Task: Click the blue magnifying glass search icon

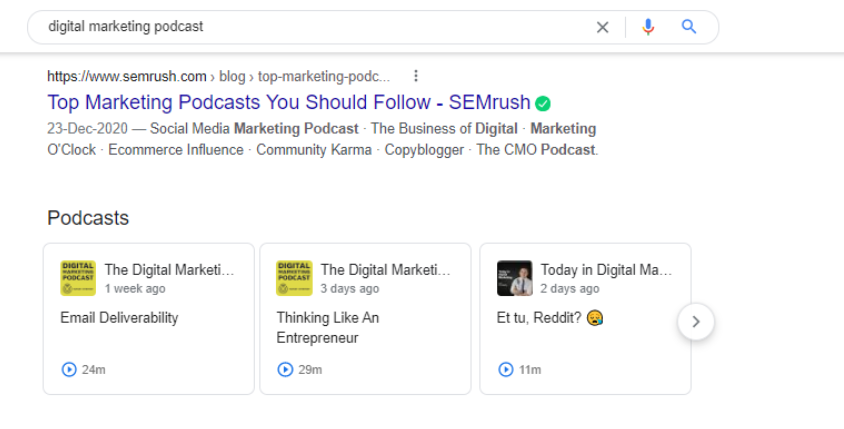Action: [689, 26]
